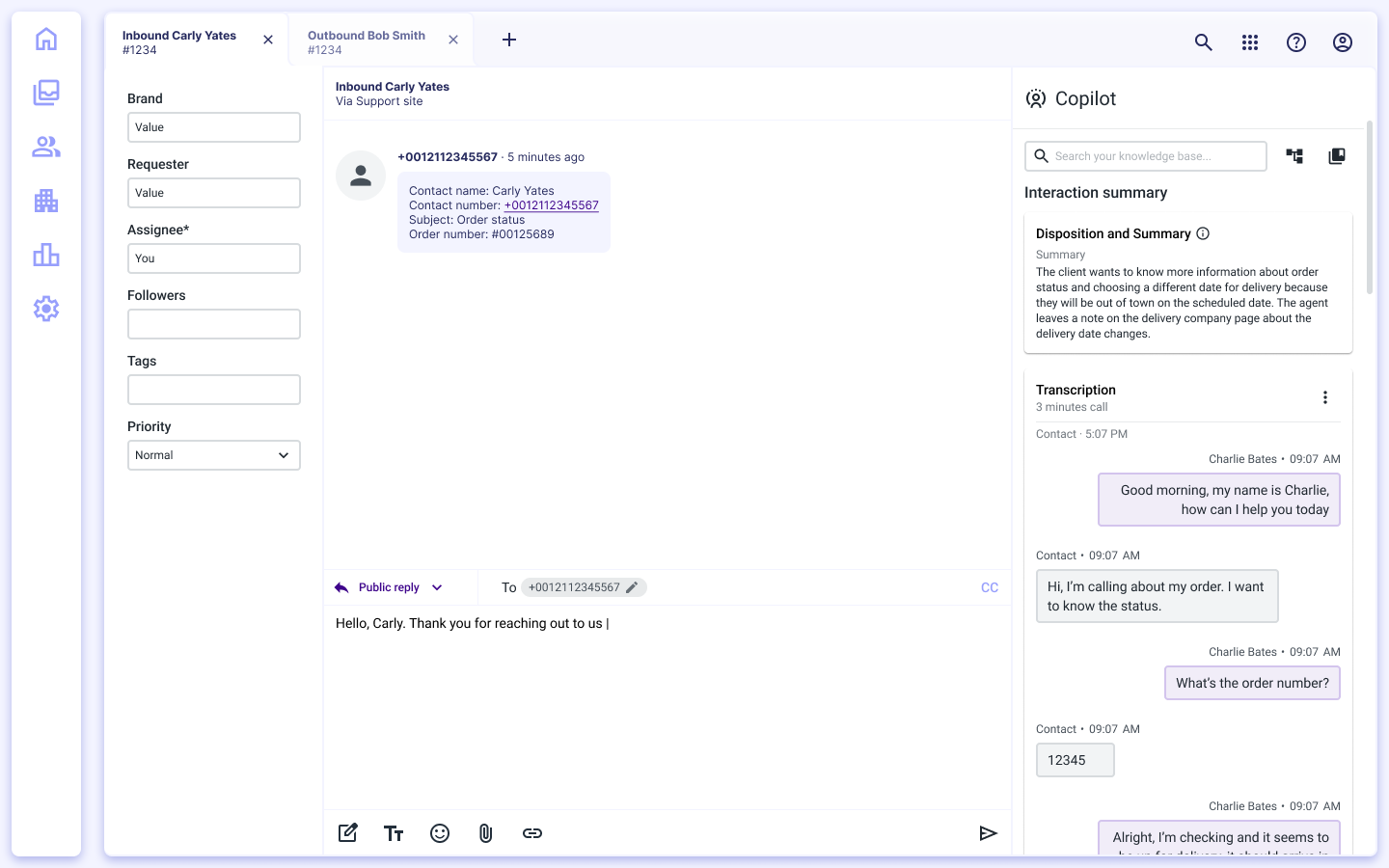Open the Organizations icon in the sidebar

pyautogui.click(x=45, y=201)
